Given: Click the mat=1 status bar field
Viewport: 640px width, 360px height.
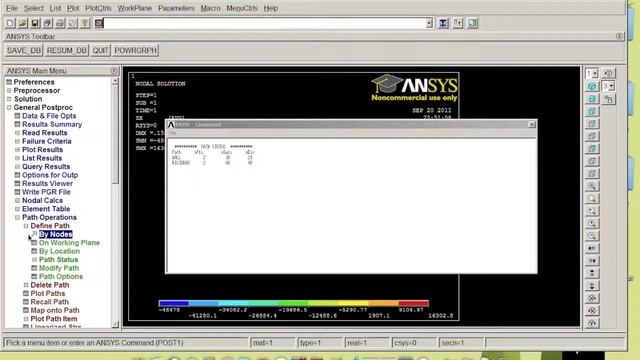Looking at the screenshot, I should [x=272, y=343].
